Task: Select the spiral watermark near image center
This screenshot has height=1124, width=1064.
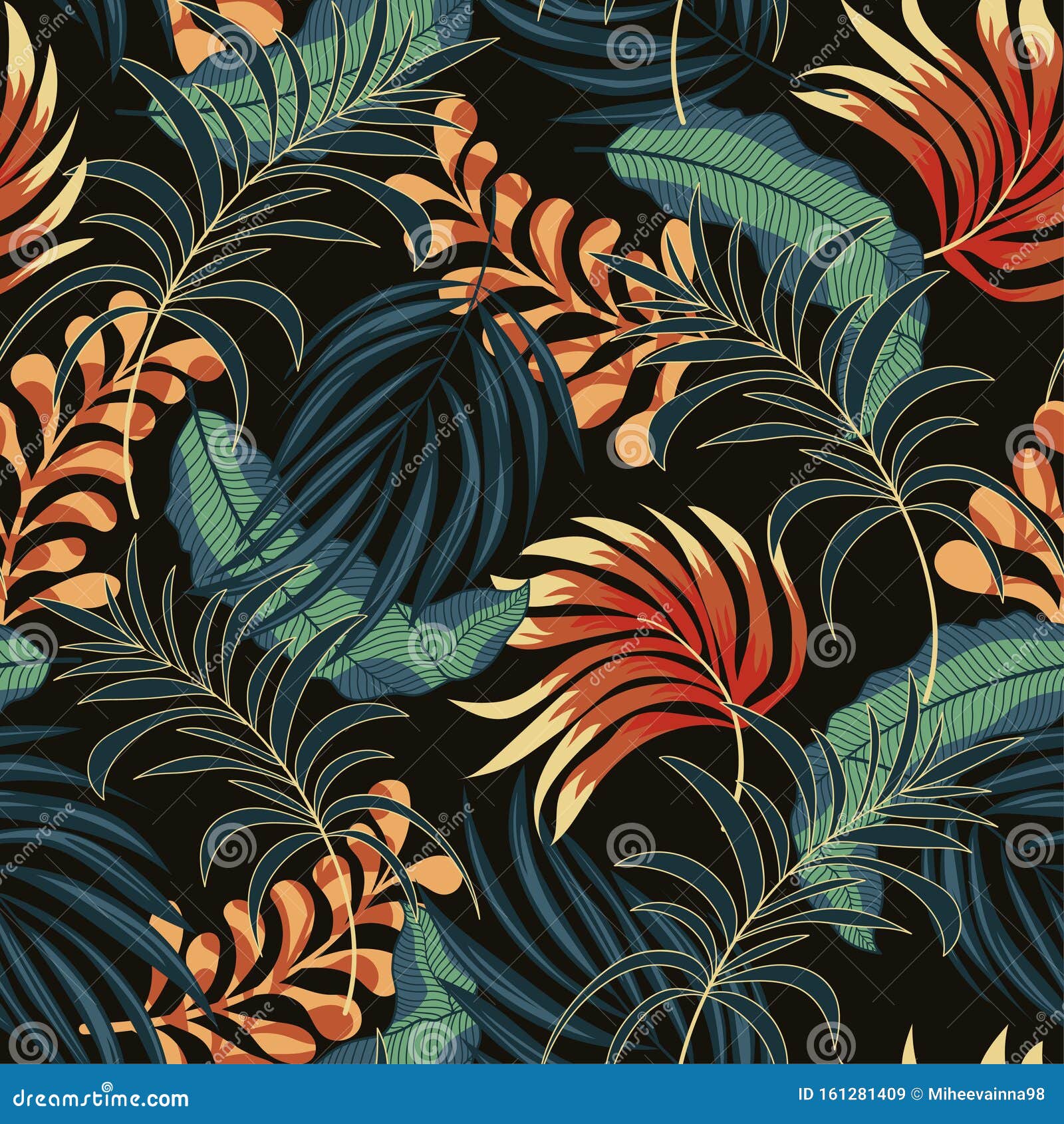Action: (632, 448)
